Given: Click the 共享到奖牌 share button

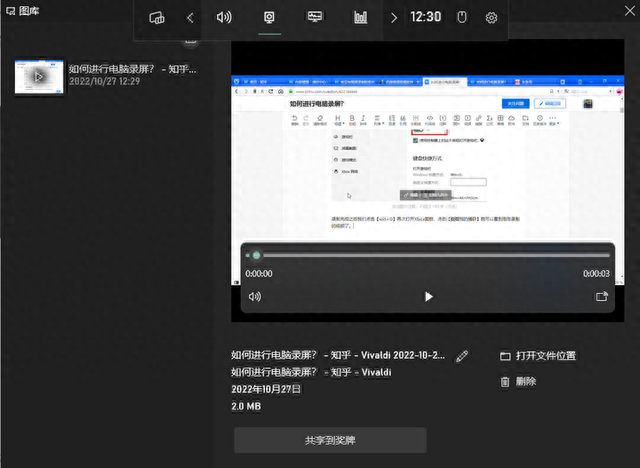Looking at the screenshot, I should 330,440.
